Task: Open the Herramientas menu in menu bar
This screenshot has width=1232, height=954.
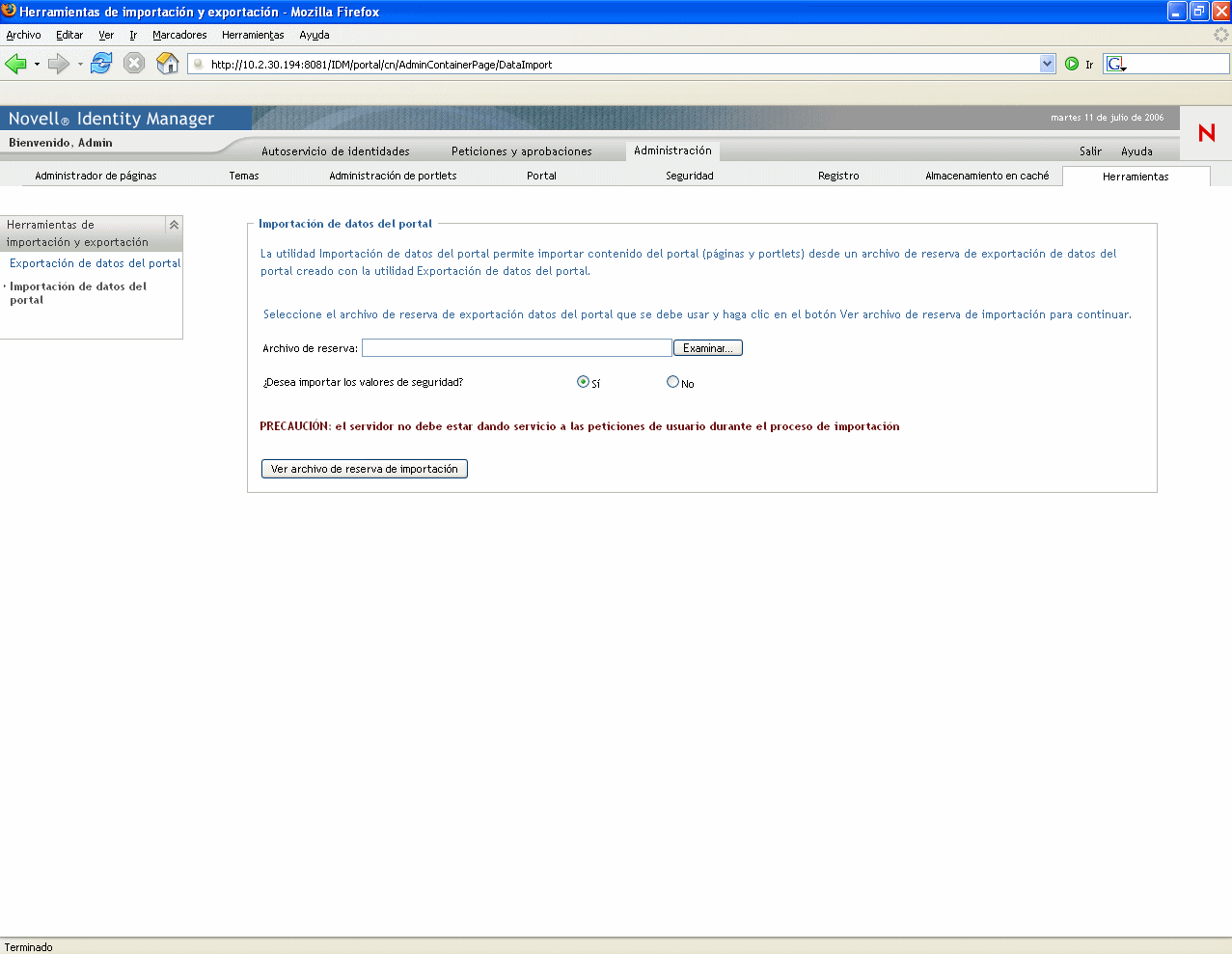Action: [x=253, y=35]
